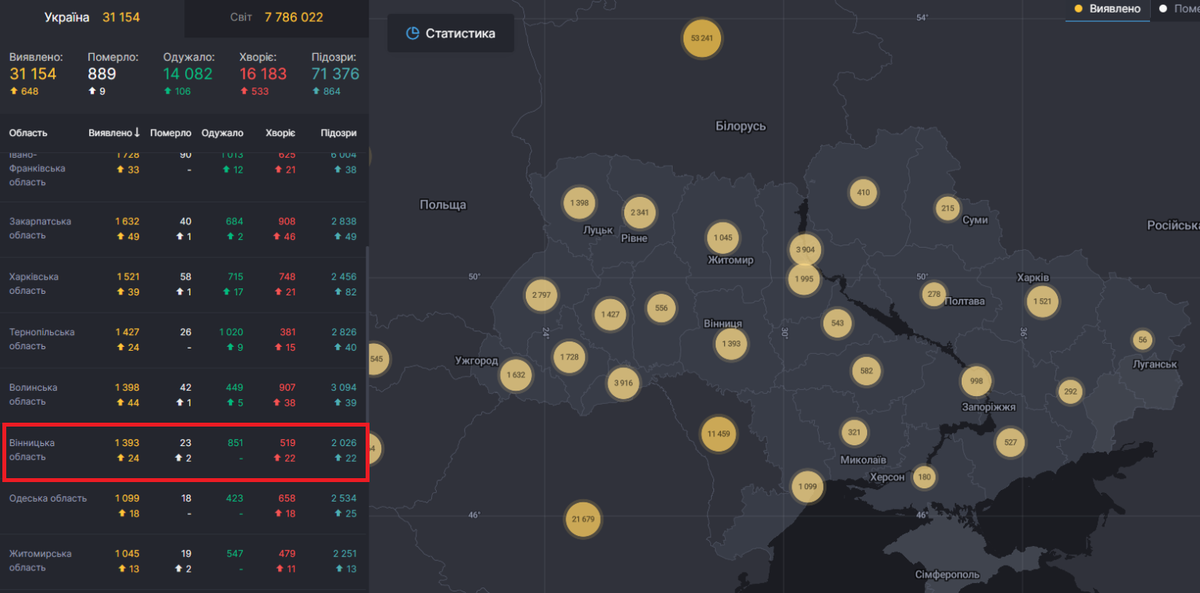This screenshot has width=1200, height=593.
Task: Open the Статистика panel button
Action: [x=451, y=33]
